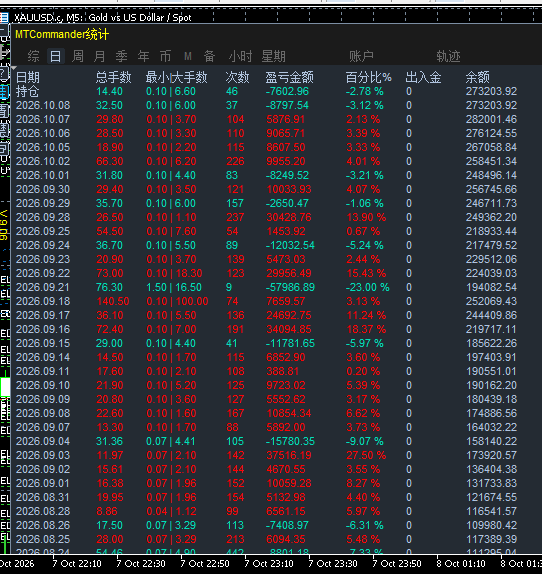Click the 总手数 column header
Screen dimensions: 542x574
pos(113,77)
